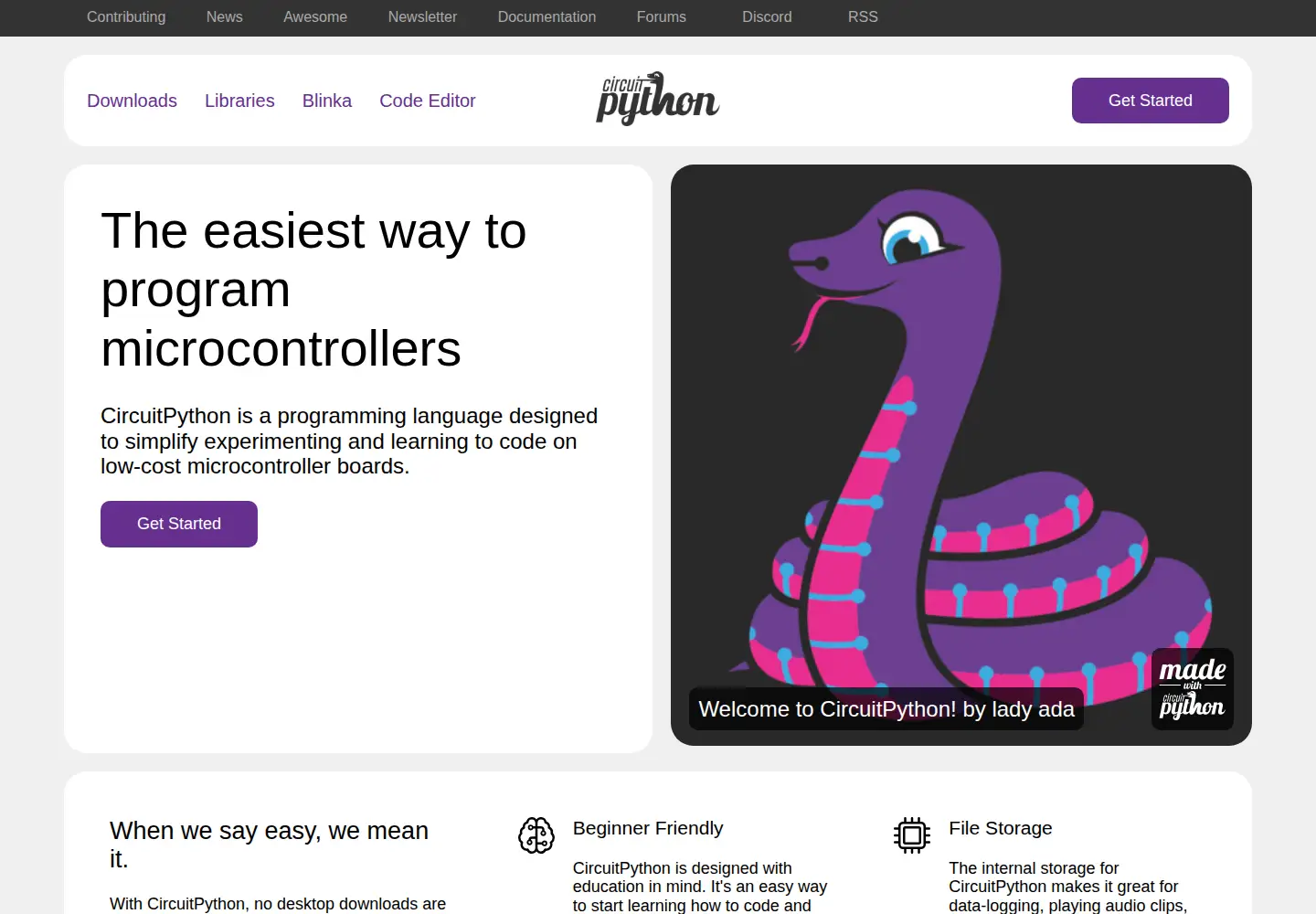
Task: Go to the News section
Action: [225, 16]
